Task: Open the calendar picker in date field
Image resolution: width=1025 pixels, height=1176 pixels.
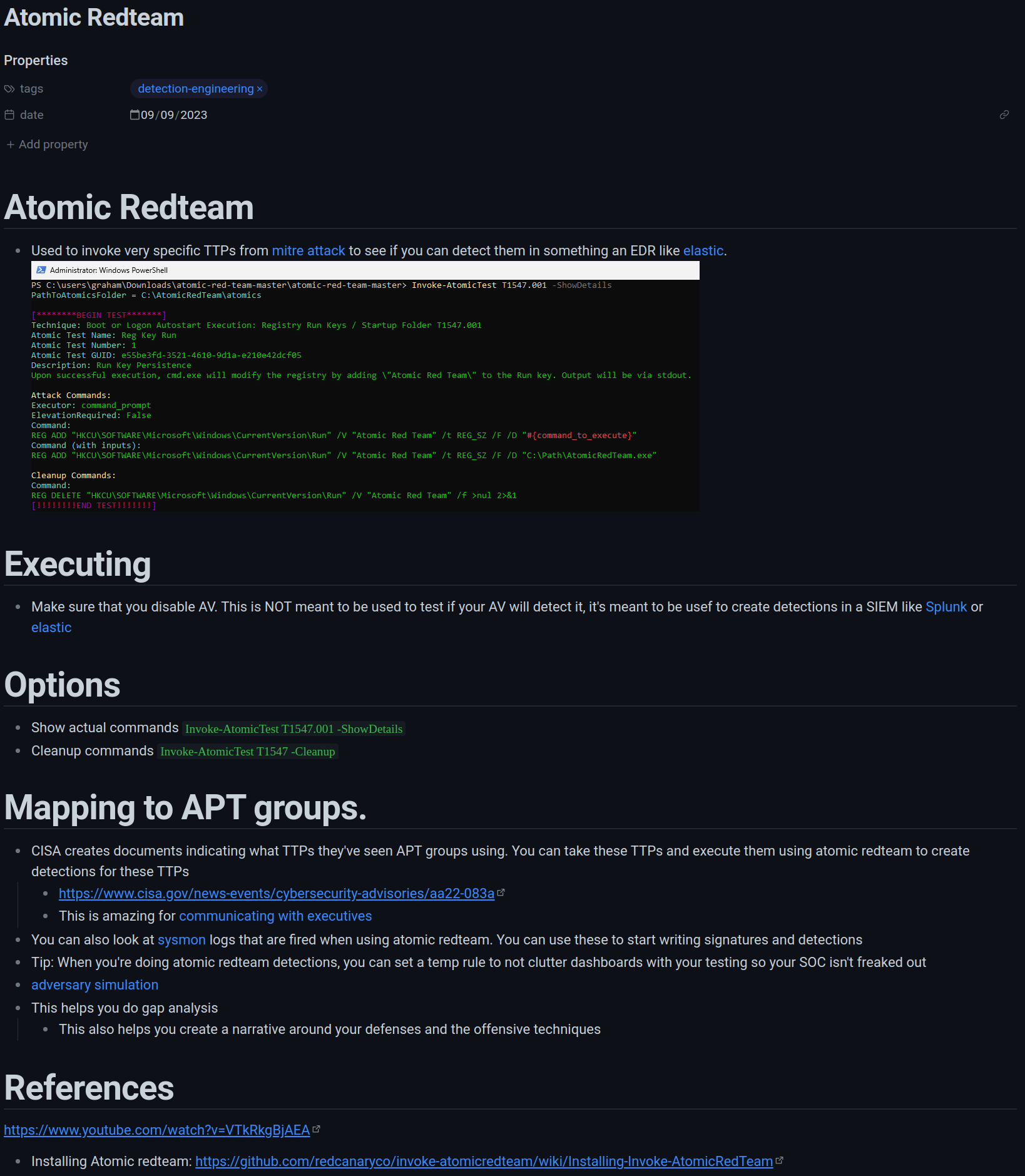Action: pyautogui.click(x=135, y=115)
